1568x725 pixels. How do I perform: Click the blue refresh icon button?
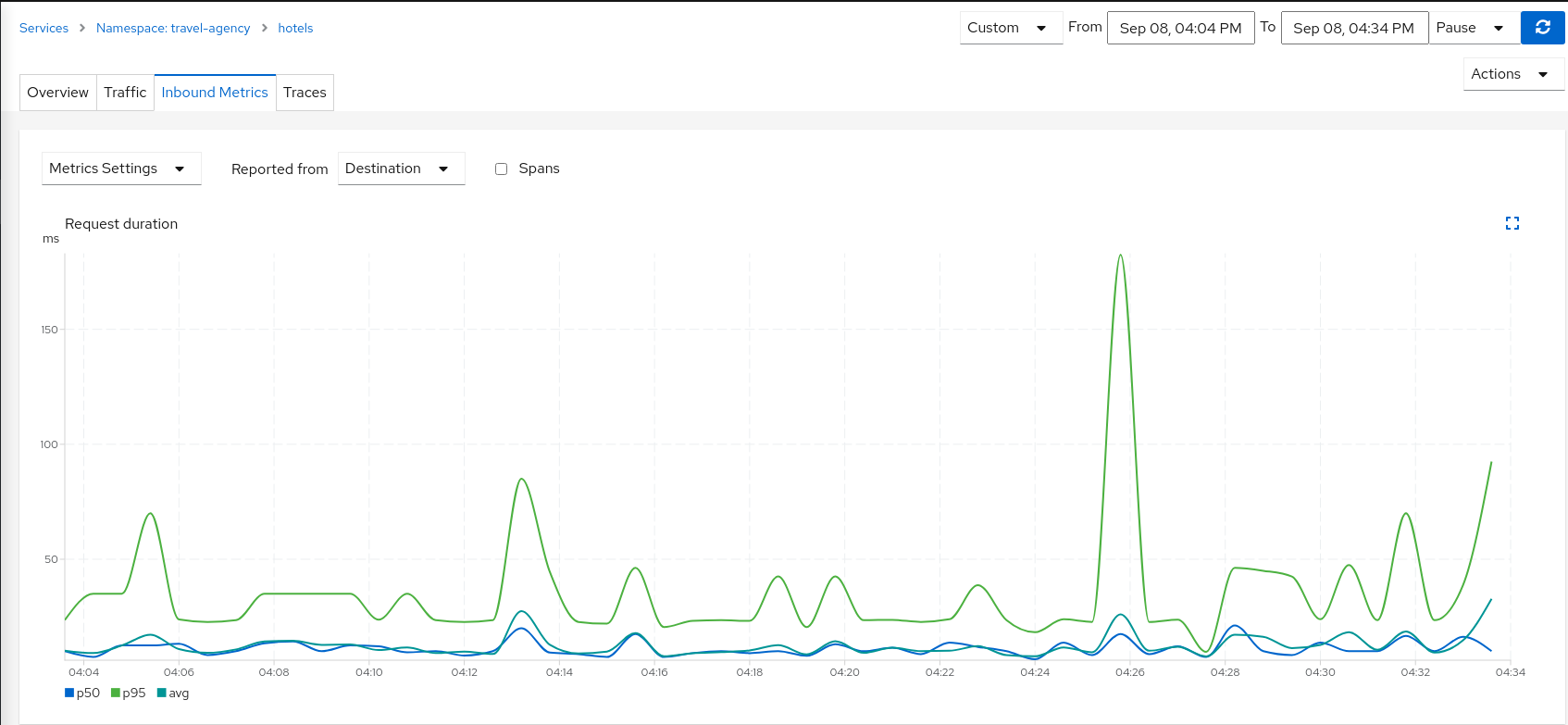(1542, 28)
